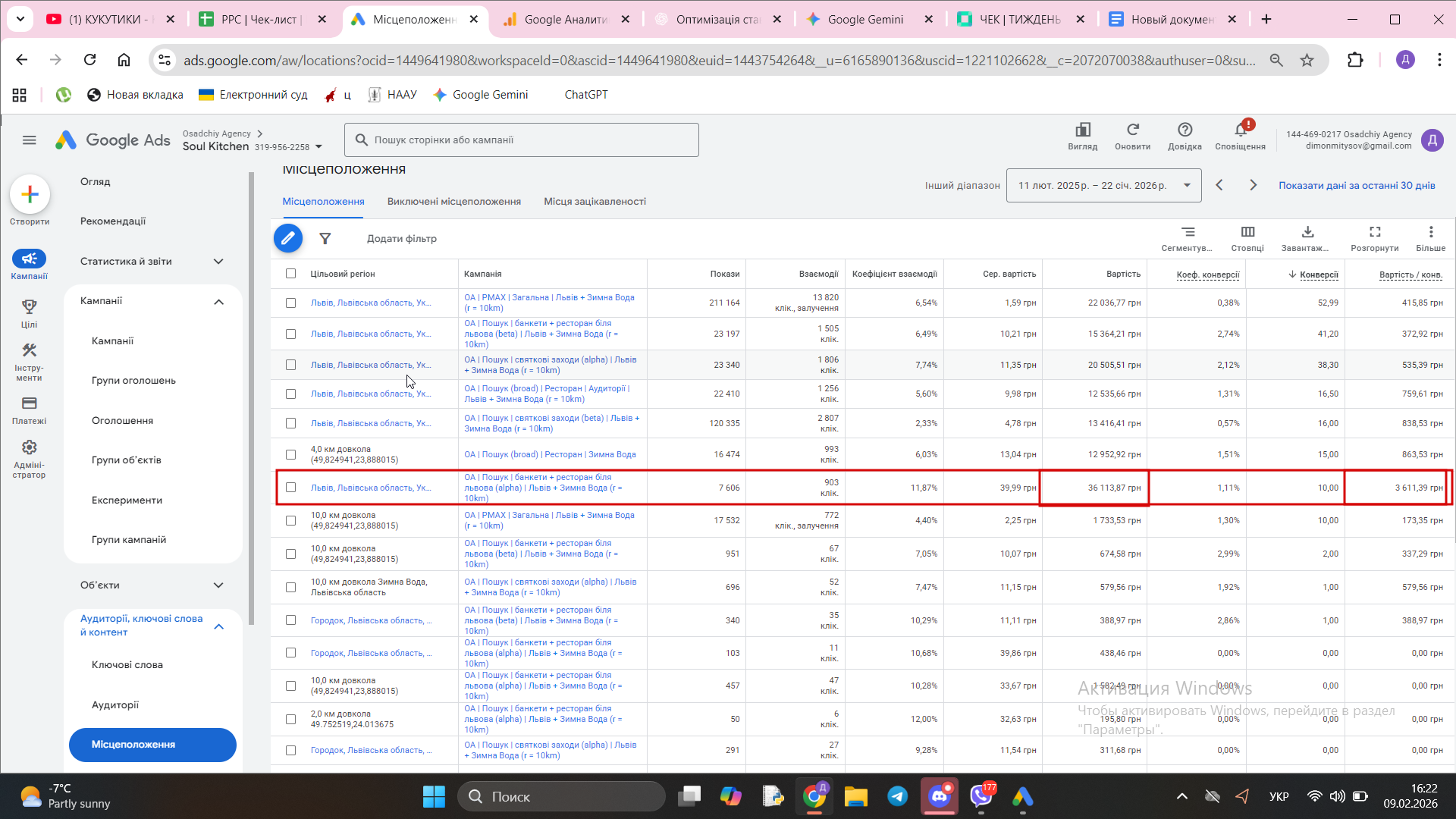This screenshot has height=819, width=1456.
Task: Toggle the select-all checkbox in table header
Action: (290, 274)
